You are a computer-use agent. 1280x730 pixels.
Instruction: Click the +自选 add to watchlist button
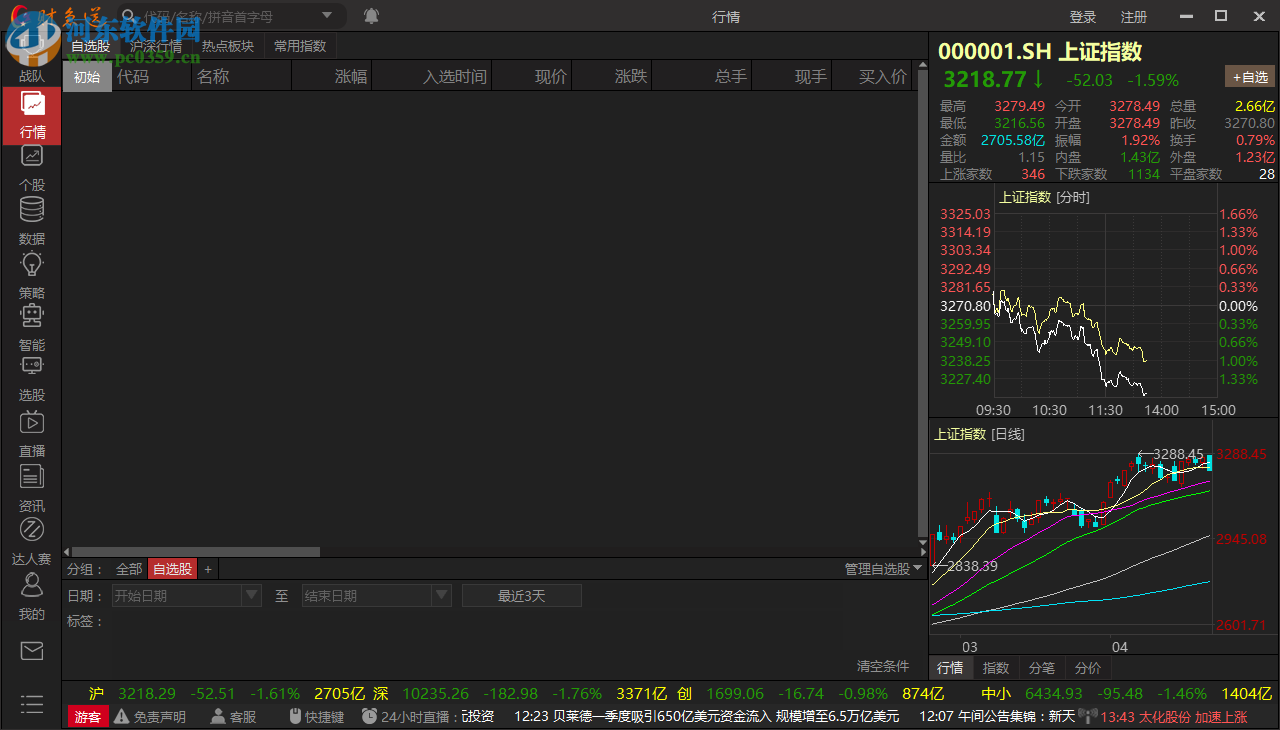(1250, 77)
